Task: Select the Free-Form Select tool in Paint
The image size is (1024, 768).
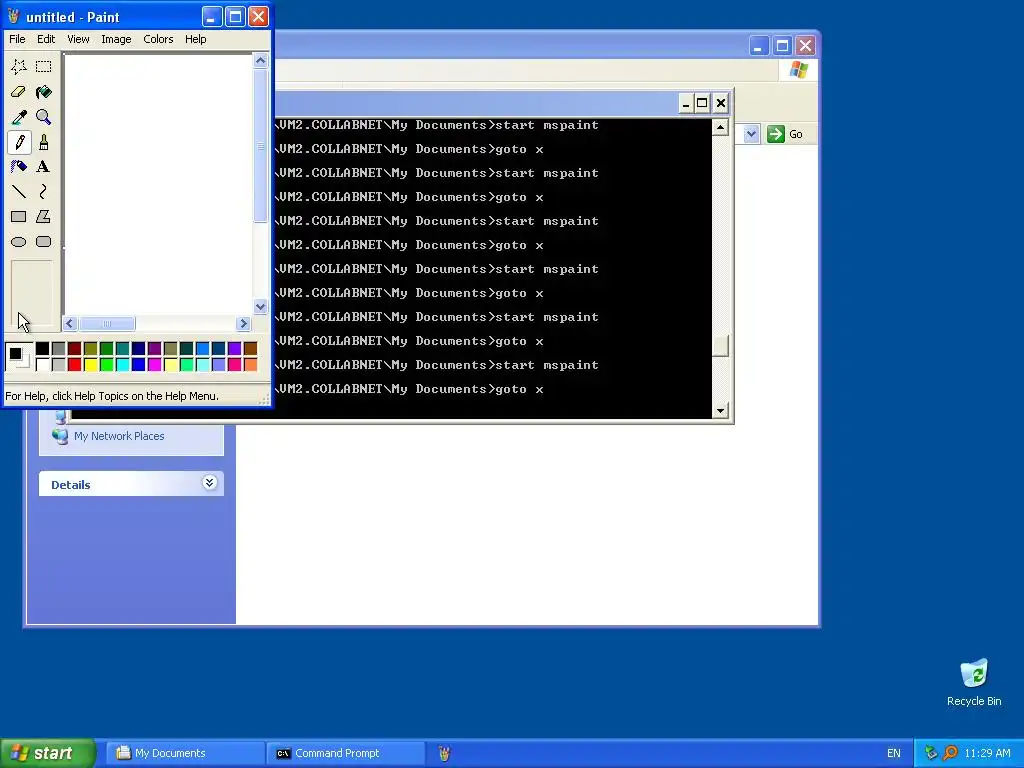Action: coord(18,67)
